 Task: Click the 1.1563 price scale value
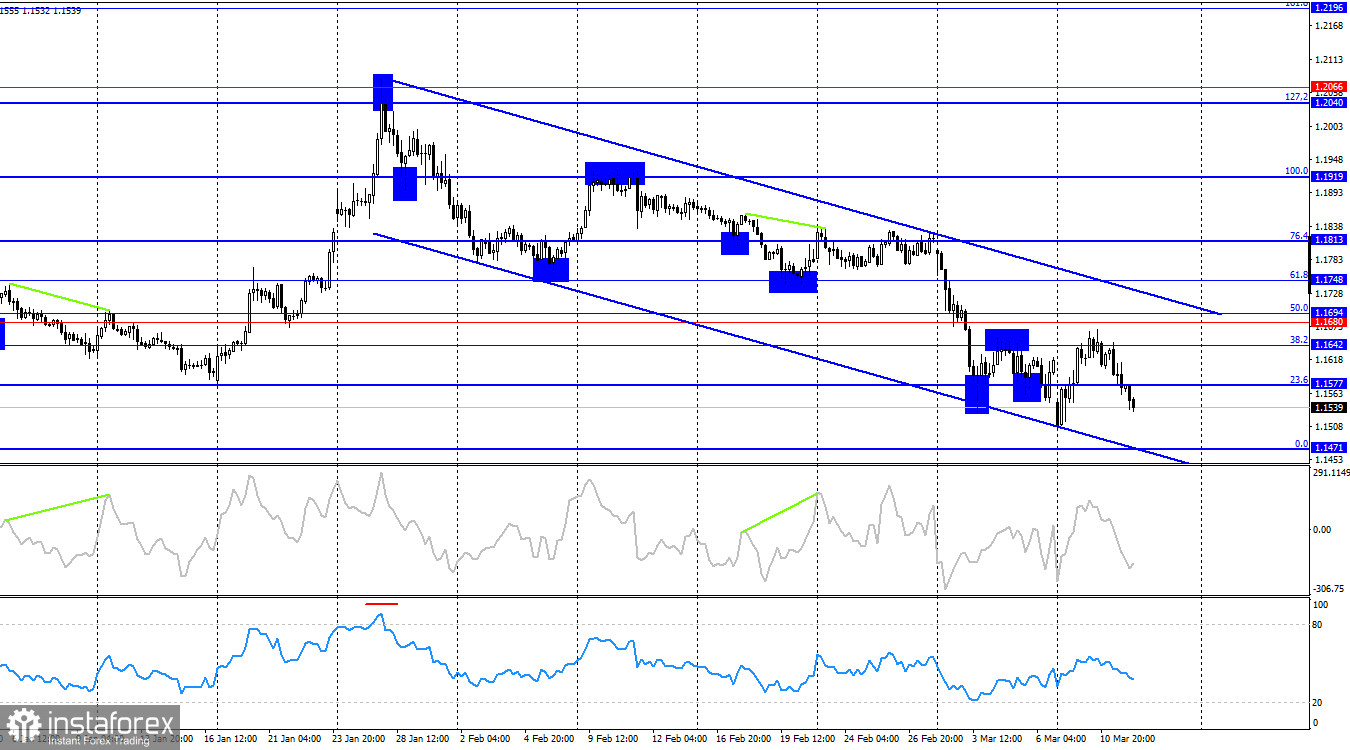1329,394
